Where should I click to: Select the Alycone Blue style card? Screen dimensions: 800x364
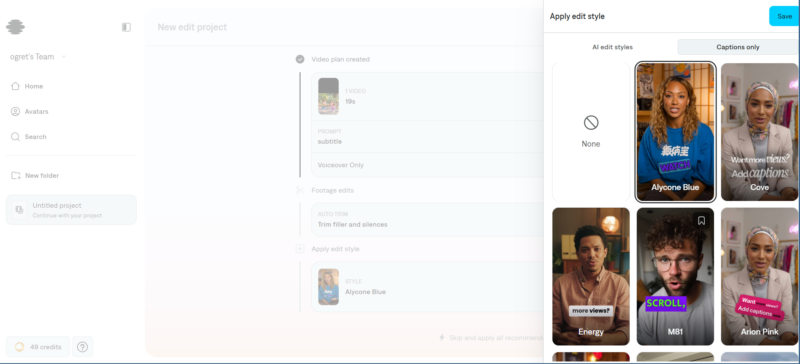point(676,132)
